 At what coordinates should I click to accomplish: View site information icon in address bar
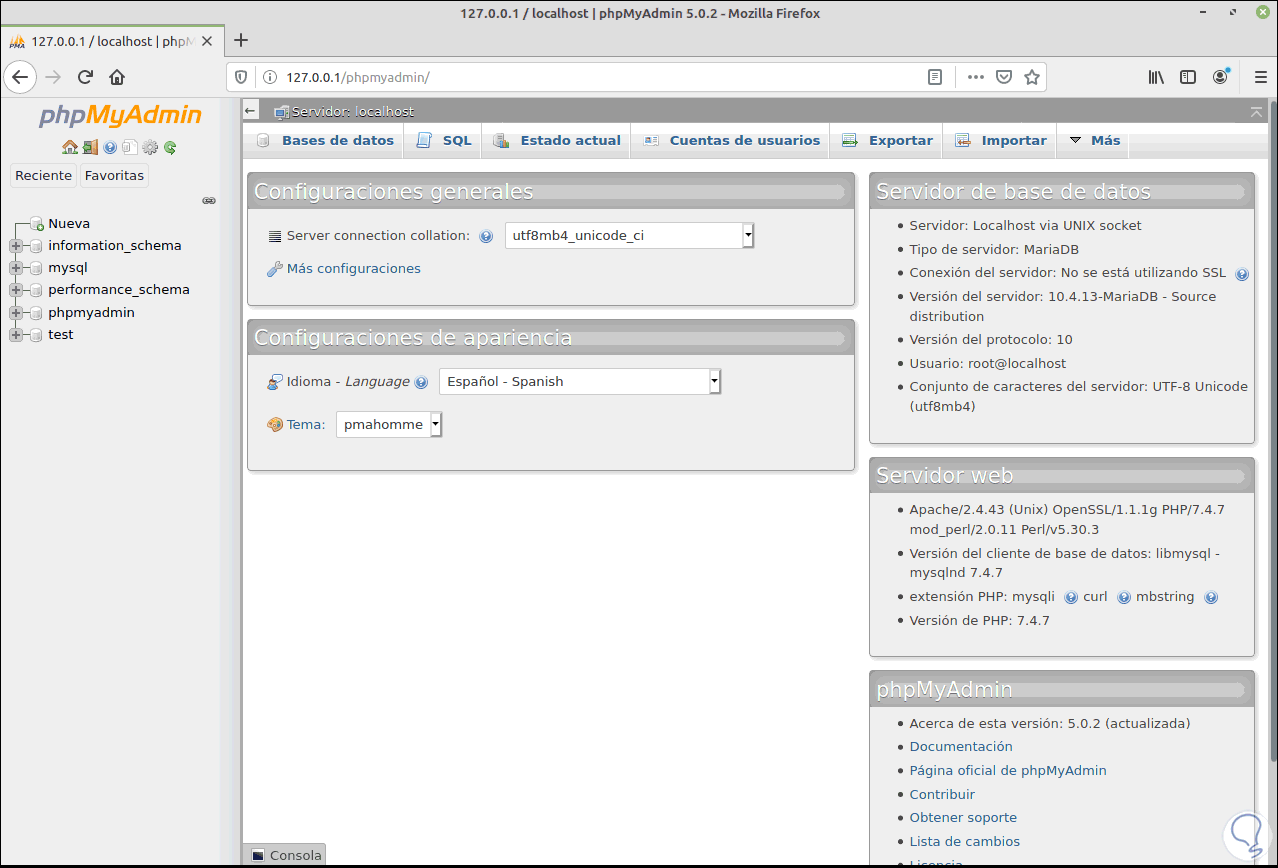[x=269, y=77]
